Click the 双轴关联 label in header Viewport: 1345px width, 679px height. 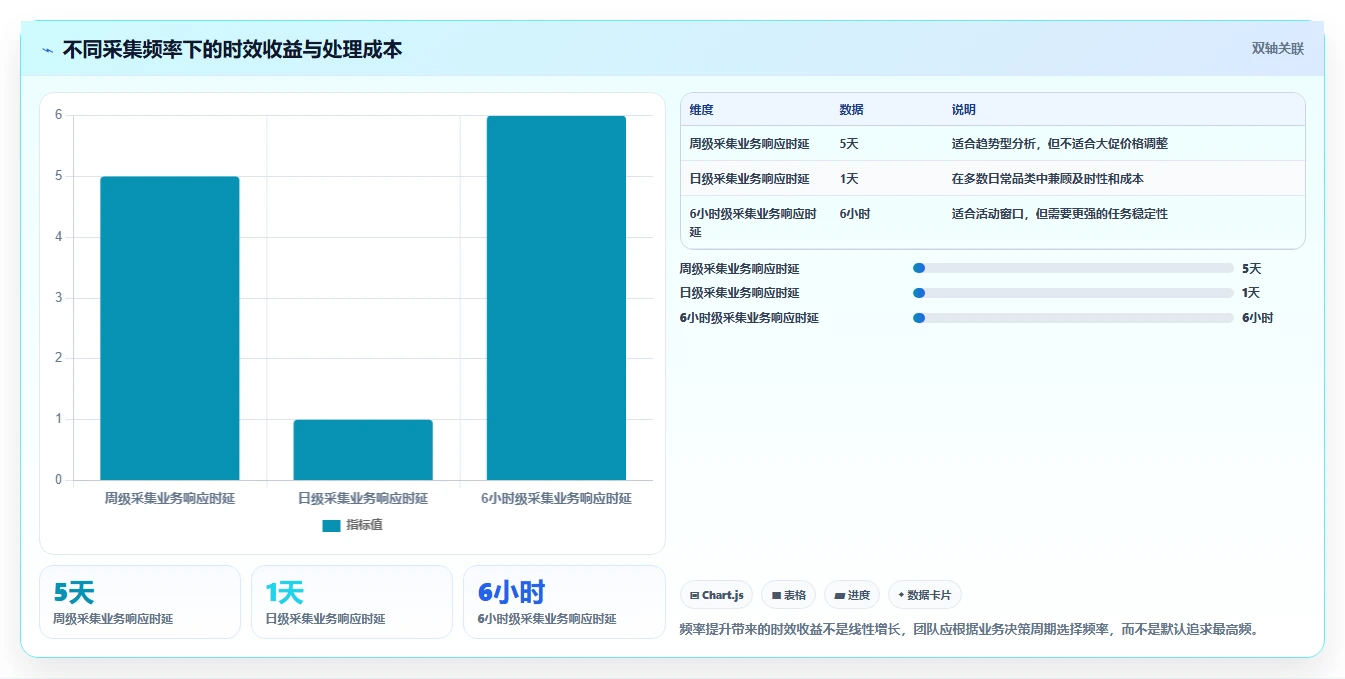click(1278, 48)
